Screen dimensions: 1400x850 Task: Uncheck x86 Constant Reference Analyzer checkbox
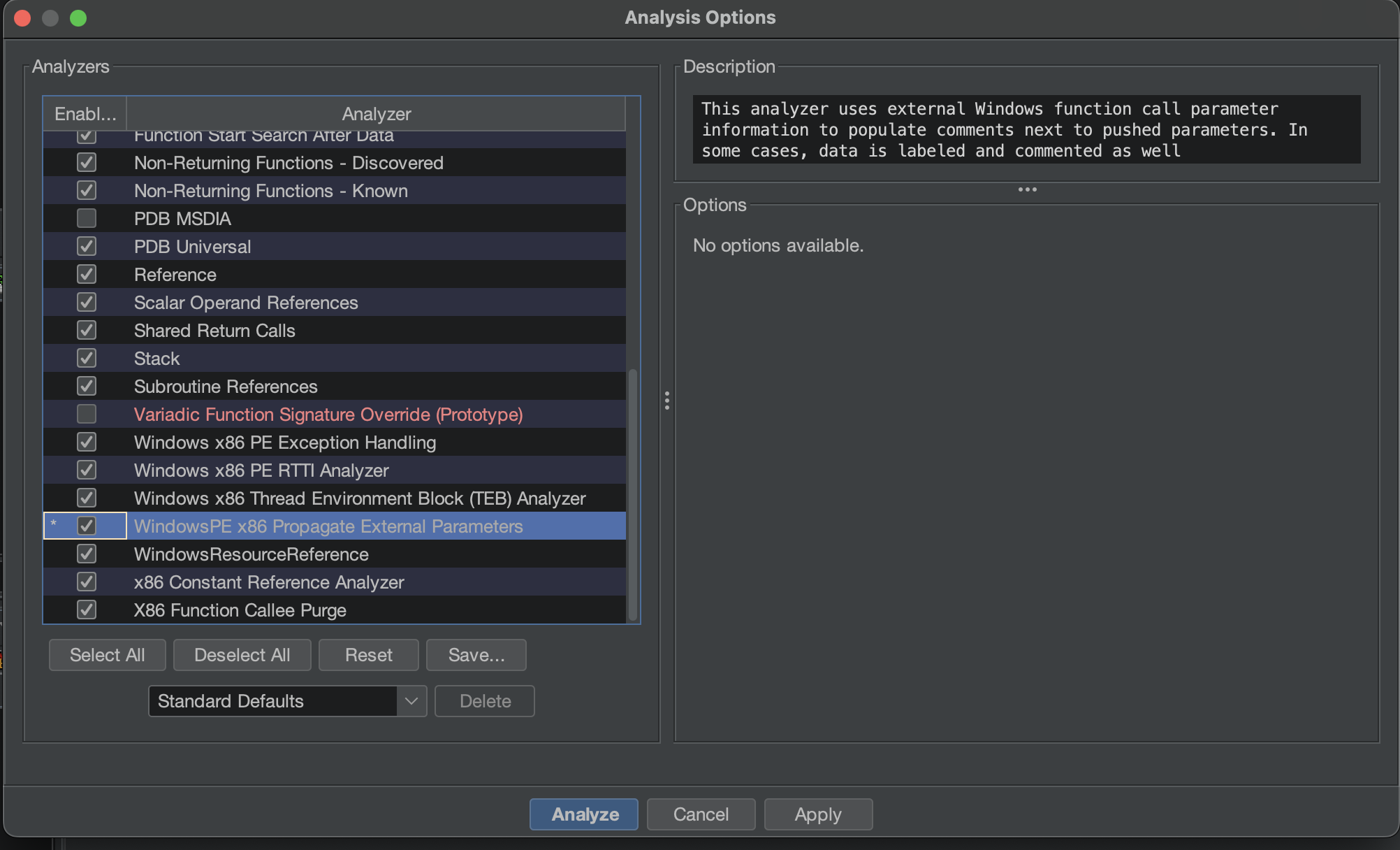[x=87, y=582]
